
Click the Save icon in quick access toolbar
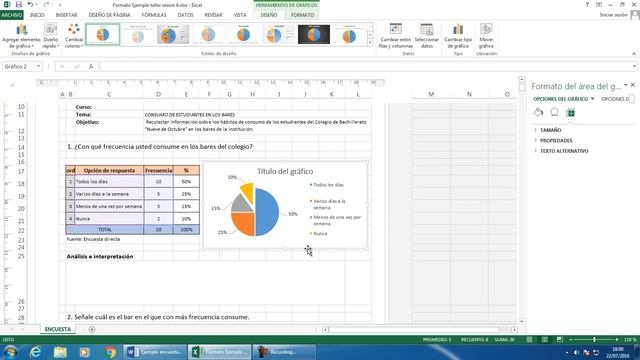coord(19,4)
